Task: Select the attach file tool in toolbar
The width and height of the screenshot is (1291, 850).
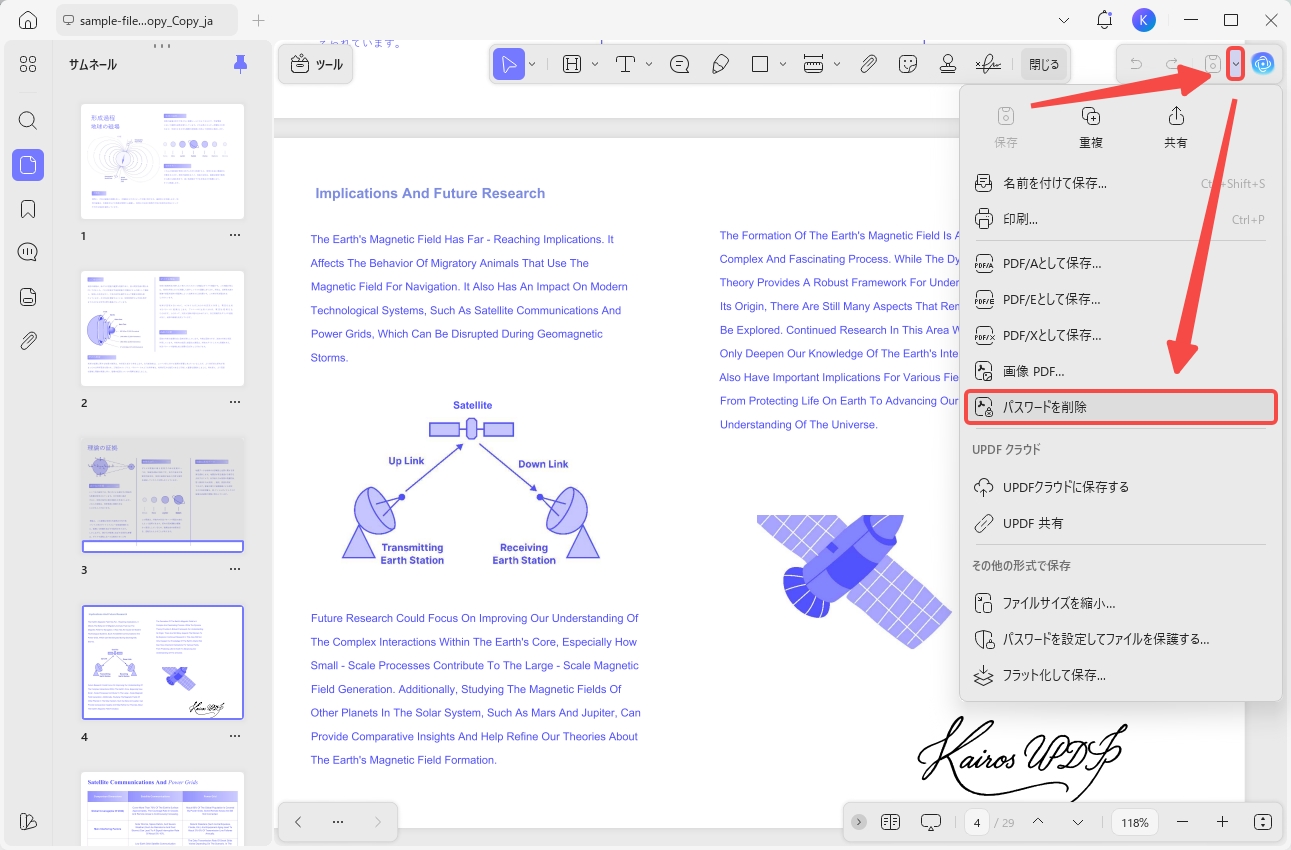Action: click(x=868, y=64)
